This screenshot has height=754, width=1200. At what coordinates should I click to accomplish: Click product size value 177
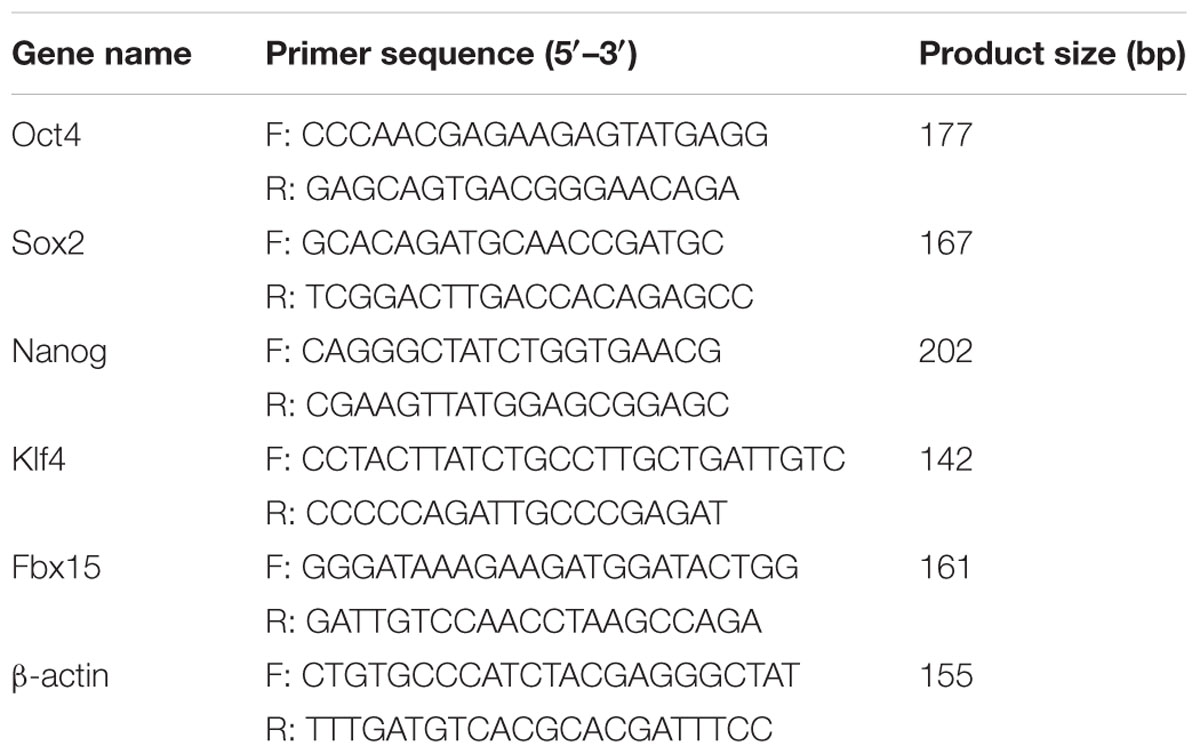point(945,135)
